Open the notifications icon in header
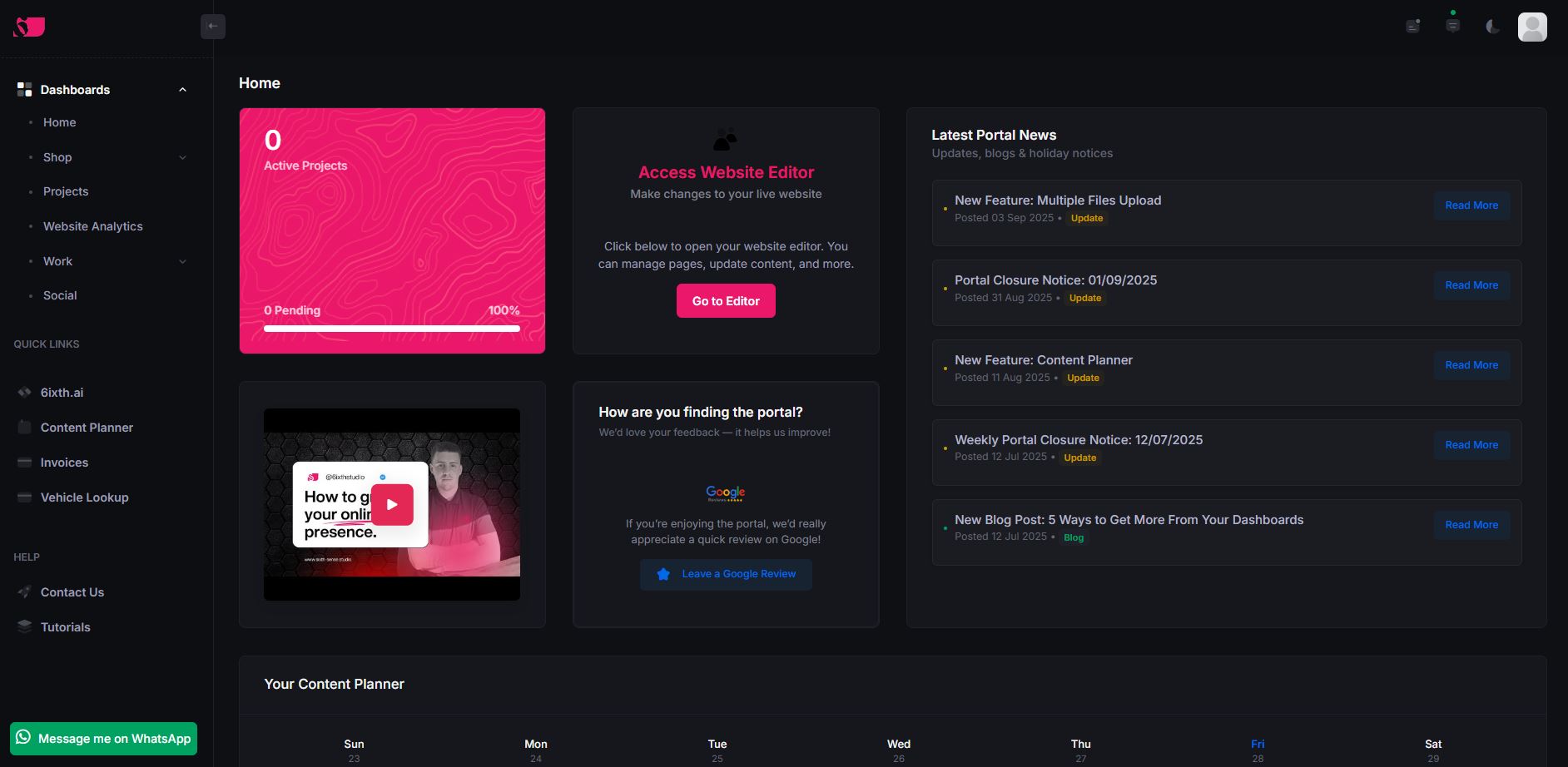 1412,27
